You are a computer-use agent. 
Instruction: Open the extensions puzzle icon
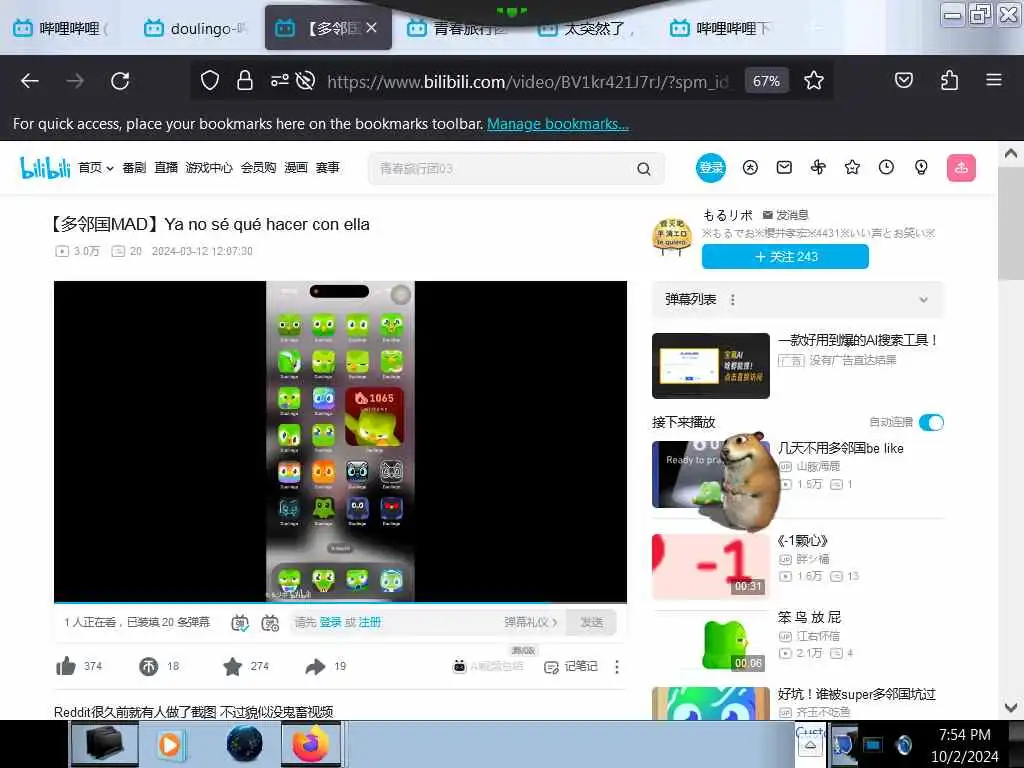950,80
